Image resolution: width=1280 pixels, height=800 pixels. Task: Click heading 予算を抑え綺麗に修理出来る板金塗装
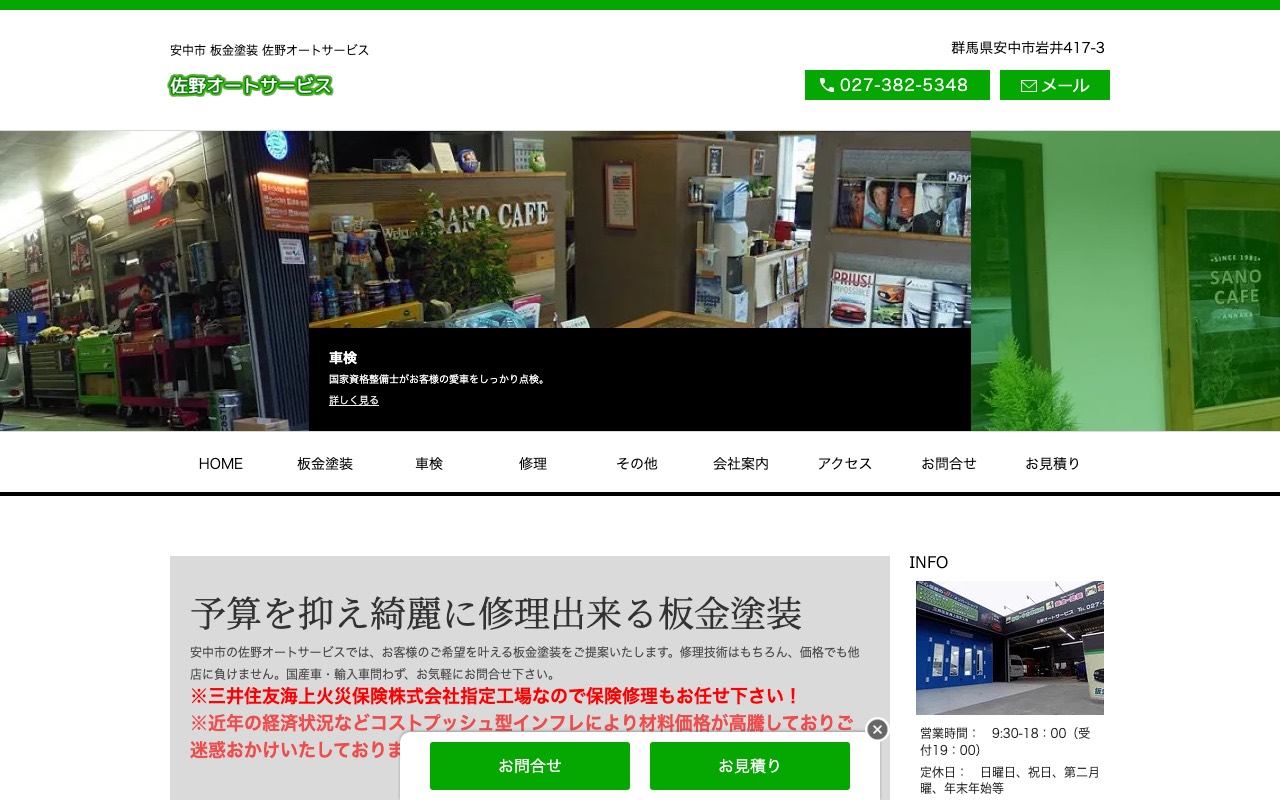pyautogui.click(x=497, y=613)
